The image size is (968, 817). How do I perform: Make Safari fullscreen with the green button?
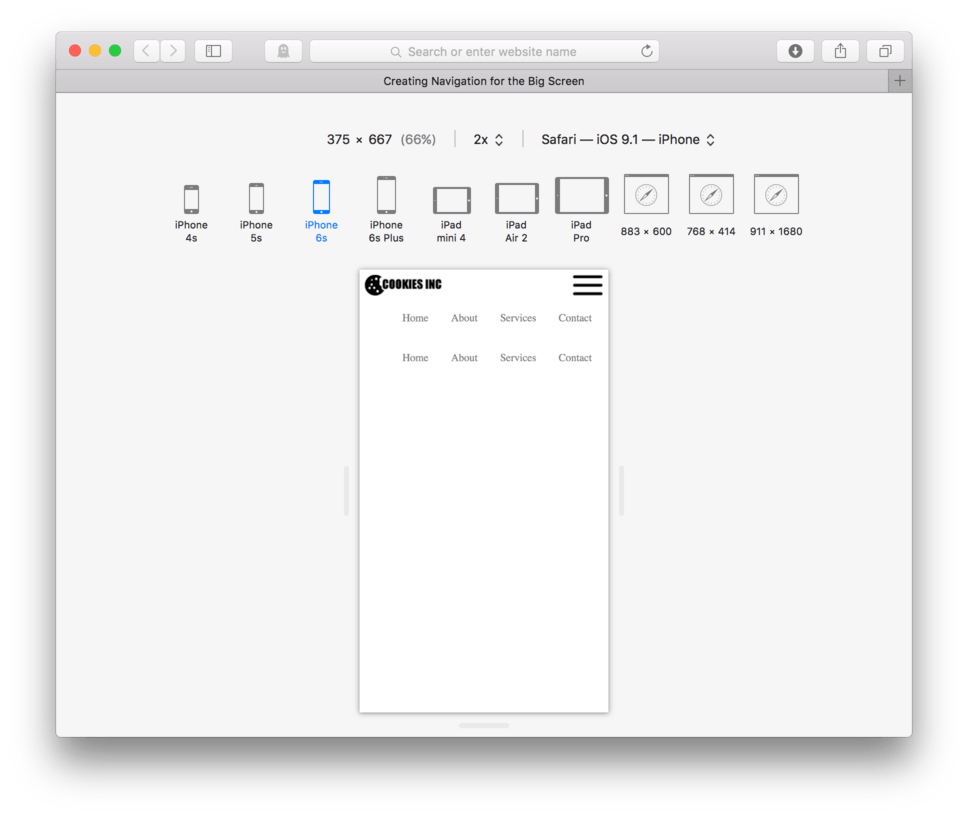click(115, 51)
